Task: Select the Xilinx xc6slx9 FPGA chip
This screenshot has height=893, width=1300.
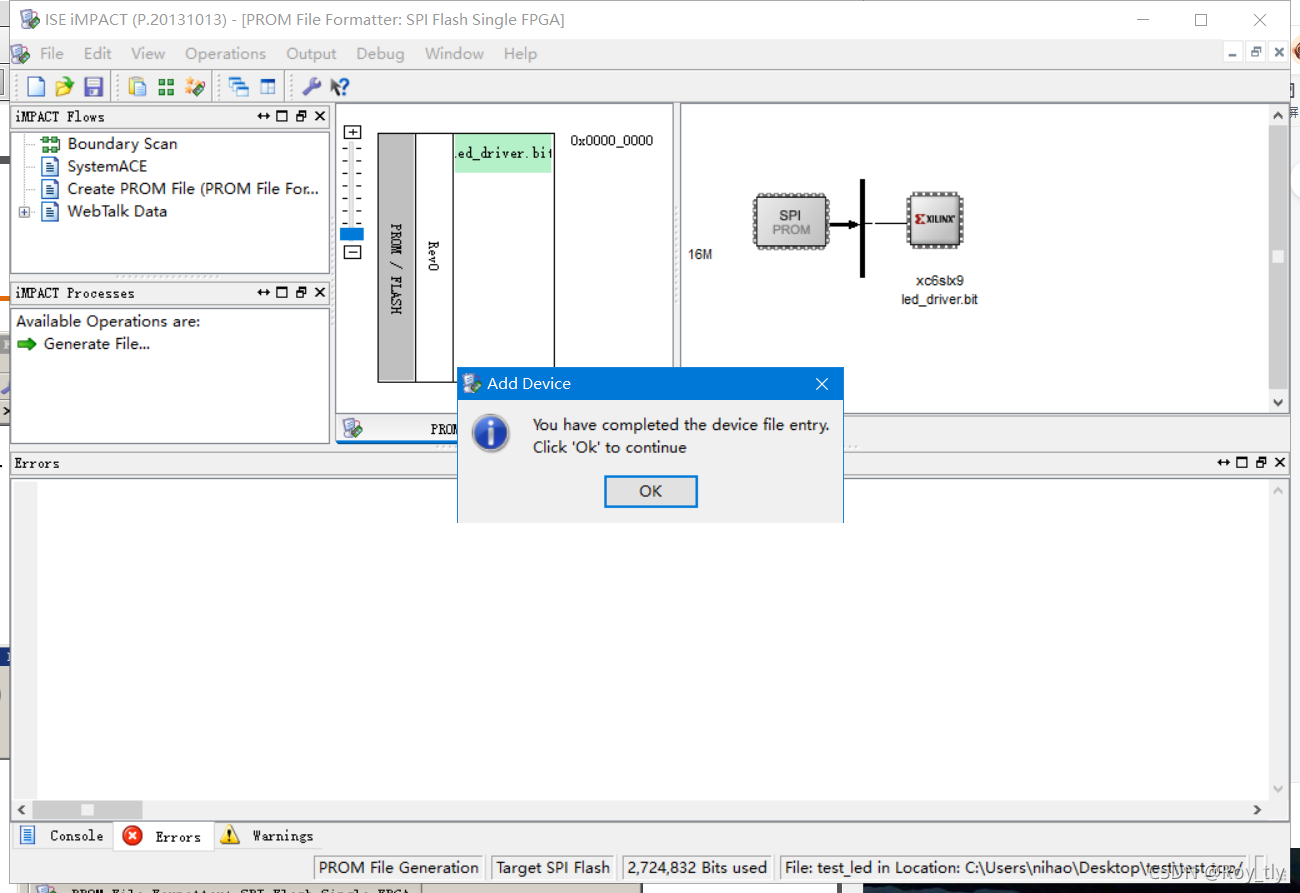Action: point(935,219)
